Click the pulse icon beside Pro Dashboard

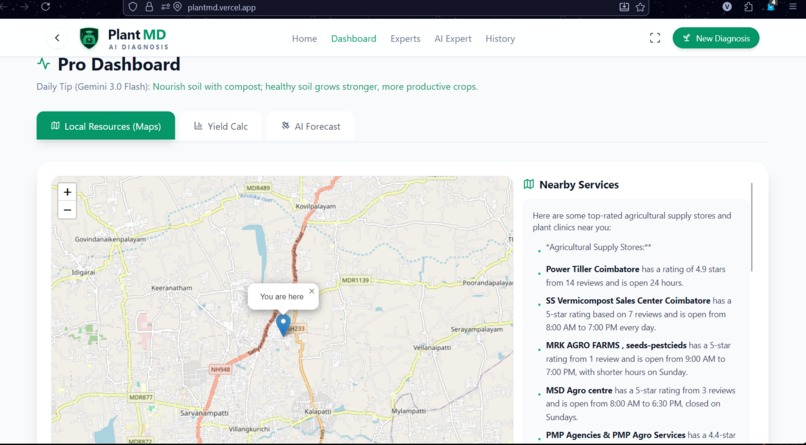point(44,64)
